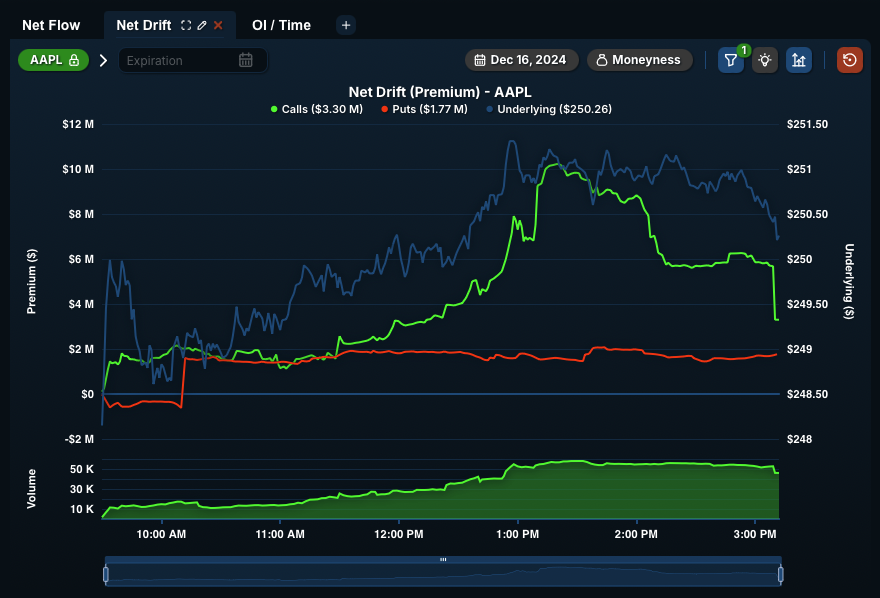The height and width of the screenshot is (598, 880).
Task: Click the chart title Net Drift (Premium) - AAPL
Action: point(440,92)
